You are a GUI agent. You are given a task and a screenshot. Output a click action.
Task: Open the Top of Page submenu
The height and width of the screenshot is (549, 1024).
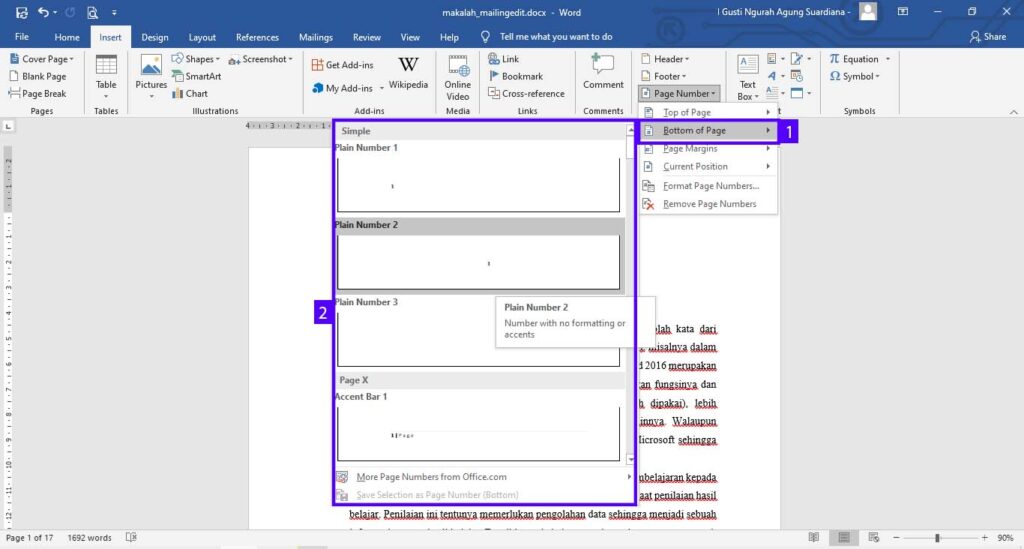(708, 112)
